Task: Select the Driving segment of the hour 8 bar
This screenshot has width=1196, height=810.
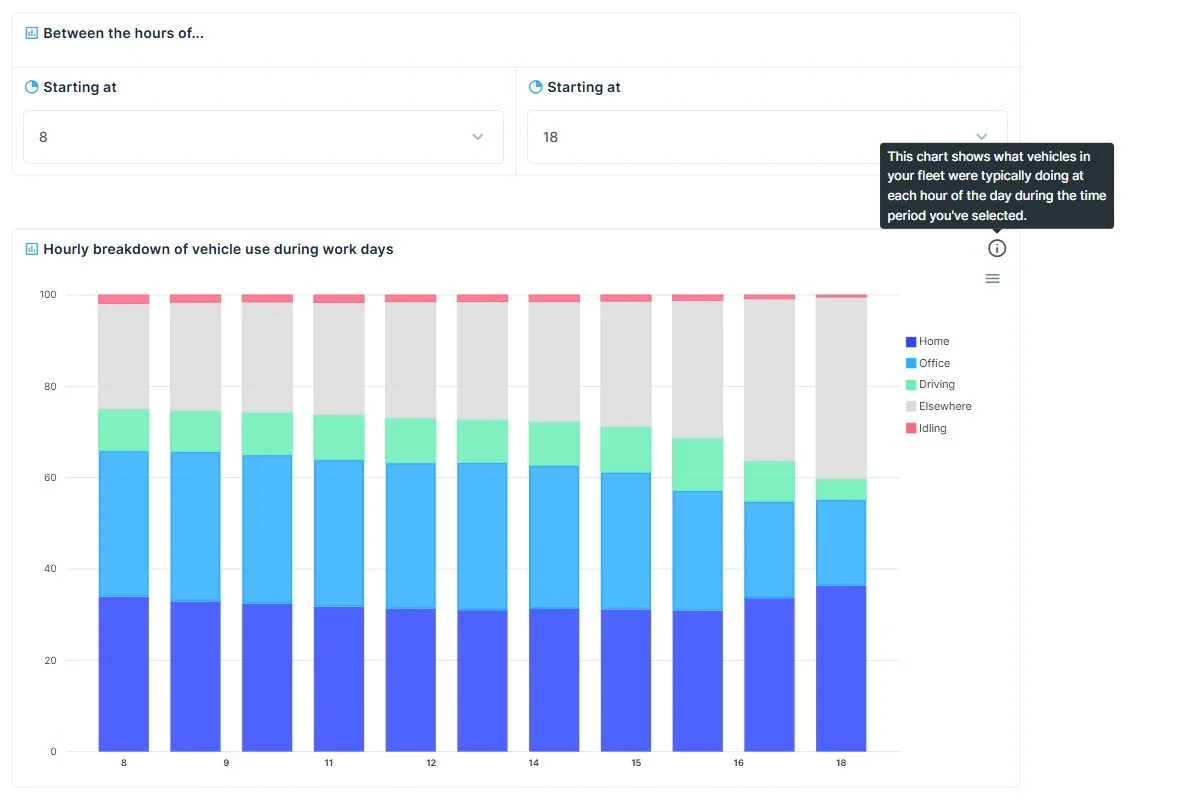Action: [x=124, y=430]
